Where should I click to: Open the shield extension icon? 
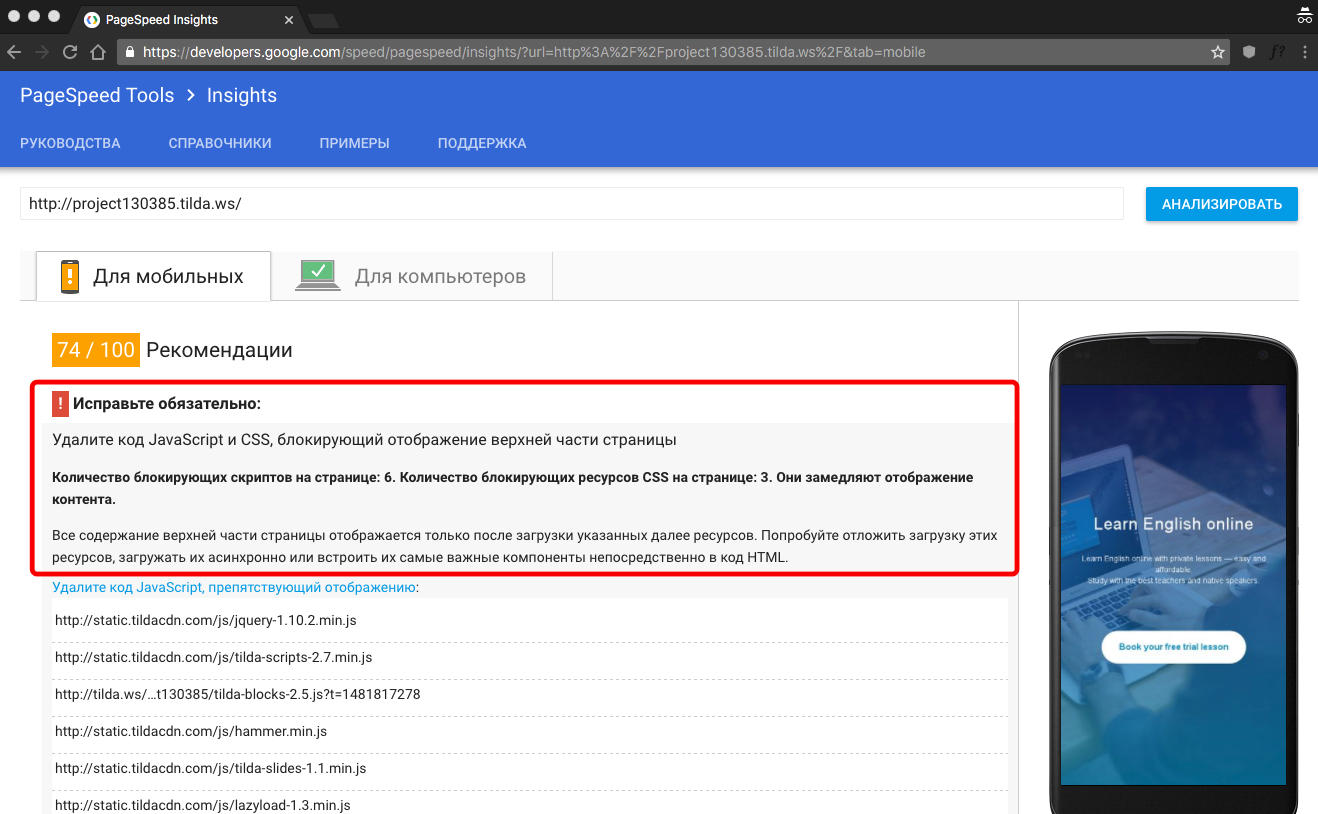click(1249, 52)
